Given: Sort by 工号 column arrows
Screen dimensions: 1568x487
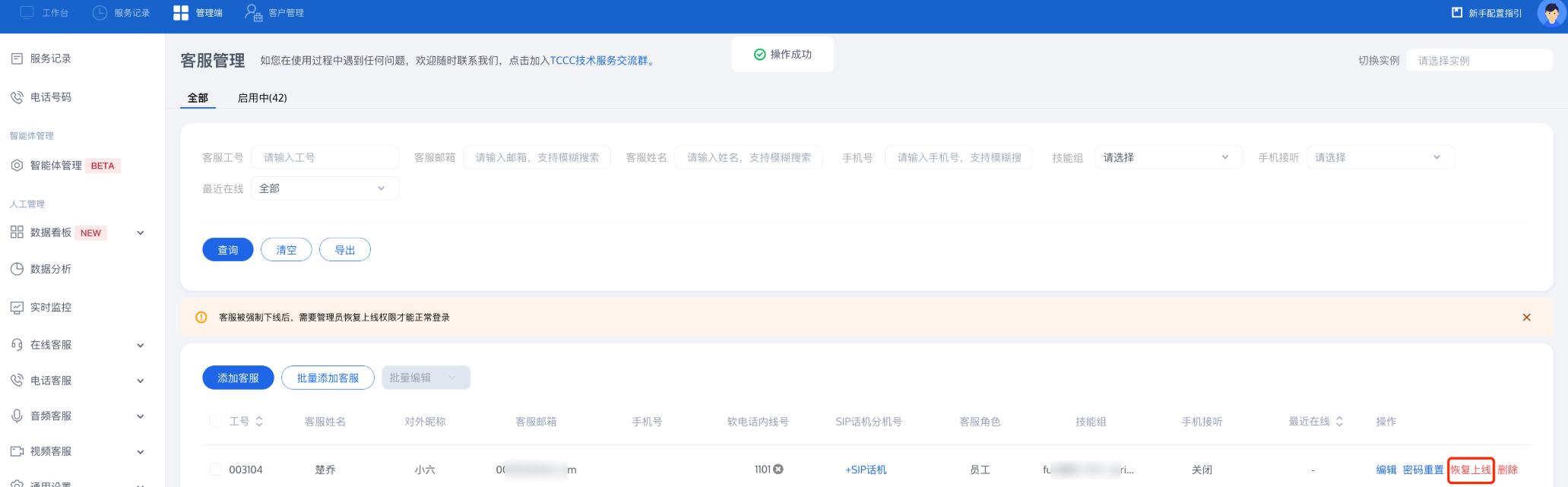Looking at the screenshot, I should coord(259,422).
